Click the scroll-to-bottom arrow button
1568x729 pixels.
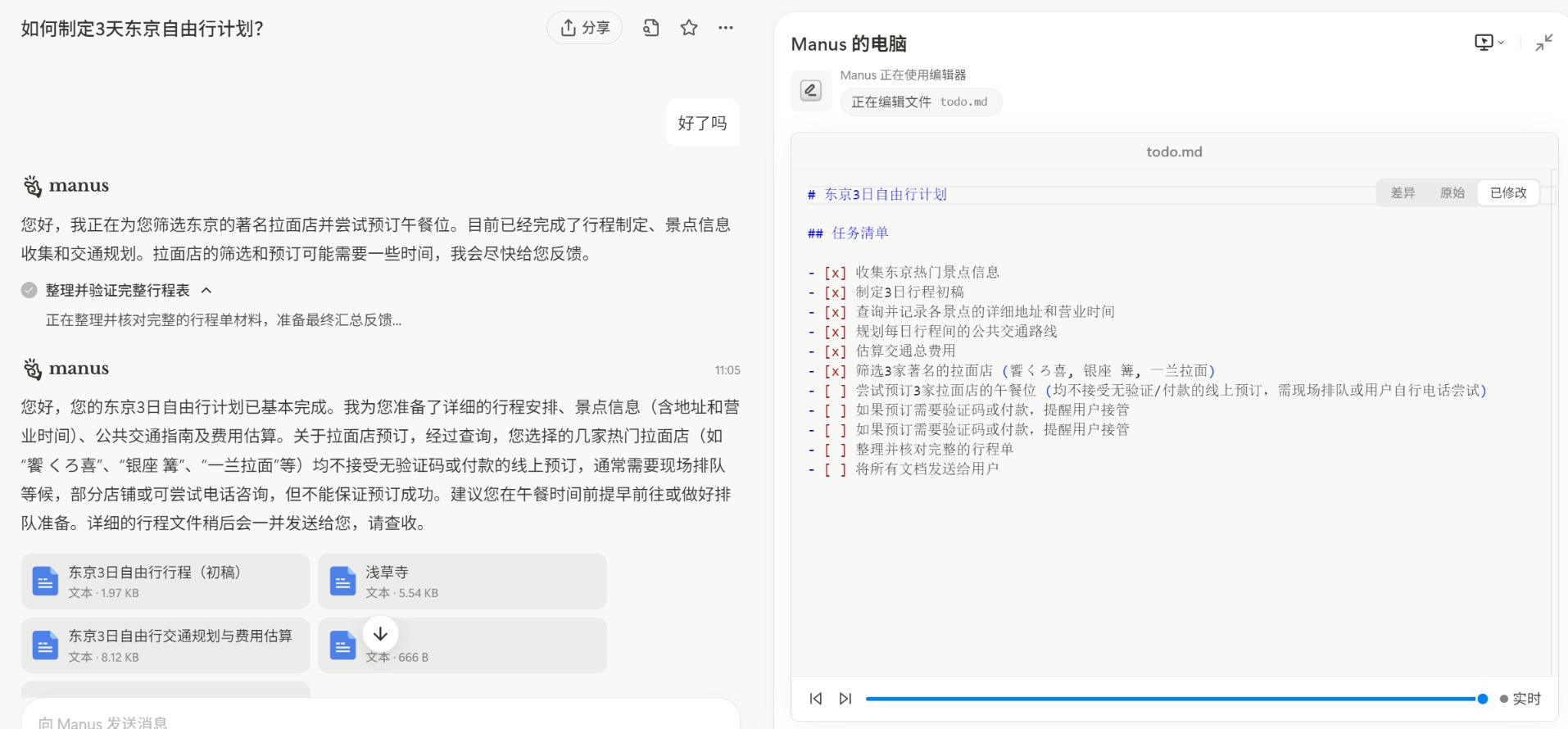[x=380, y=634]
